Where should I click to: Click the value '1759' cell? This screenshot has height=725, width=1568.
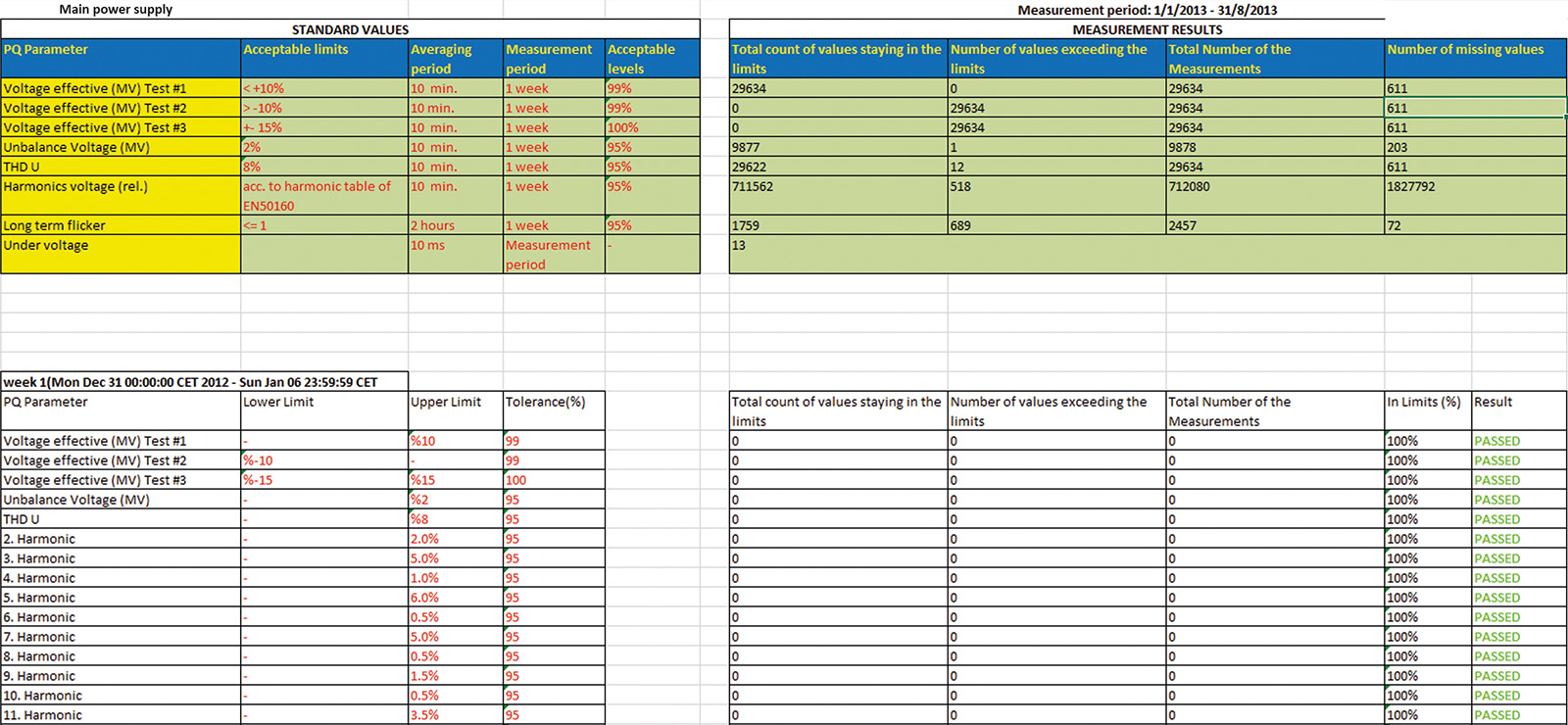point(839,225)
